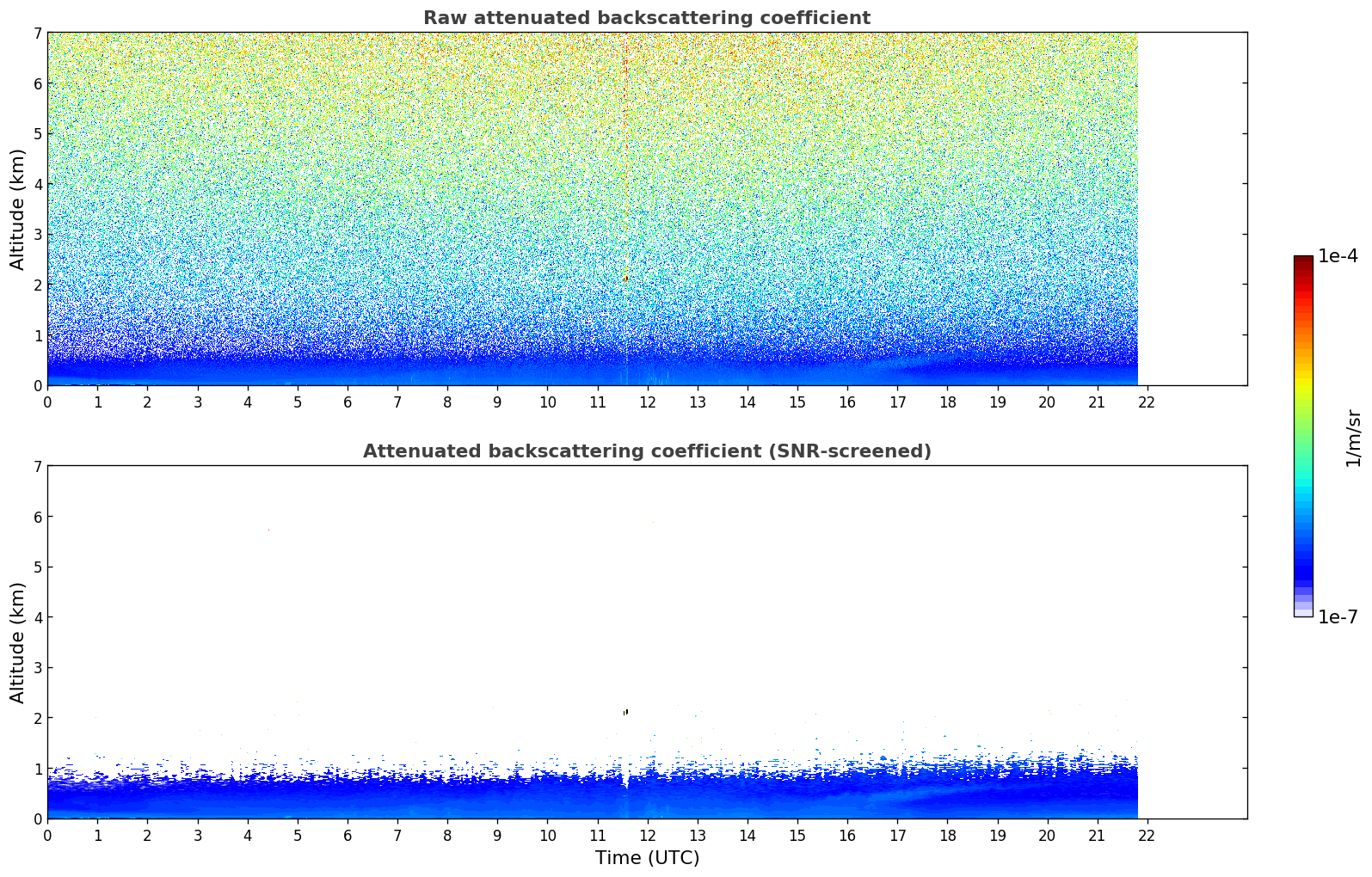Screen dimensions: 1372x877
Task: Click the colorbar's '1e-7' minimum label
Action: [1338, 617]
